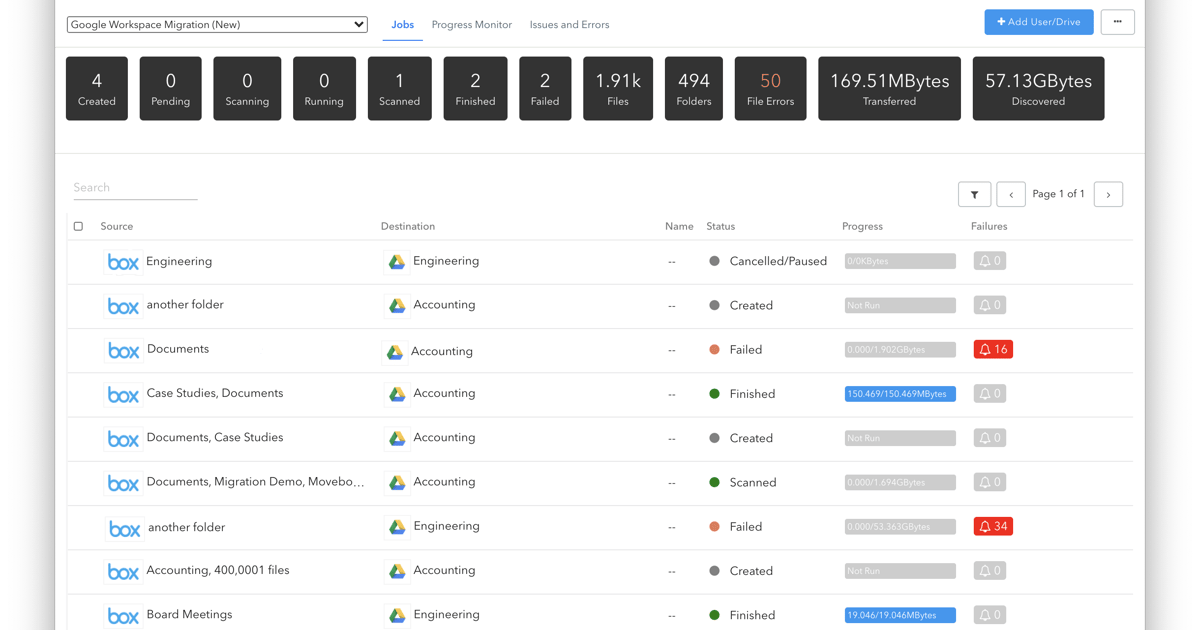Click the Add User/Drive button
This screenshot has width=1200, height=630.
click(1038, 21)
